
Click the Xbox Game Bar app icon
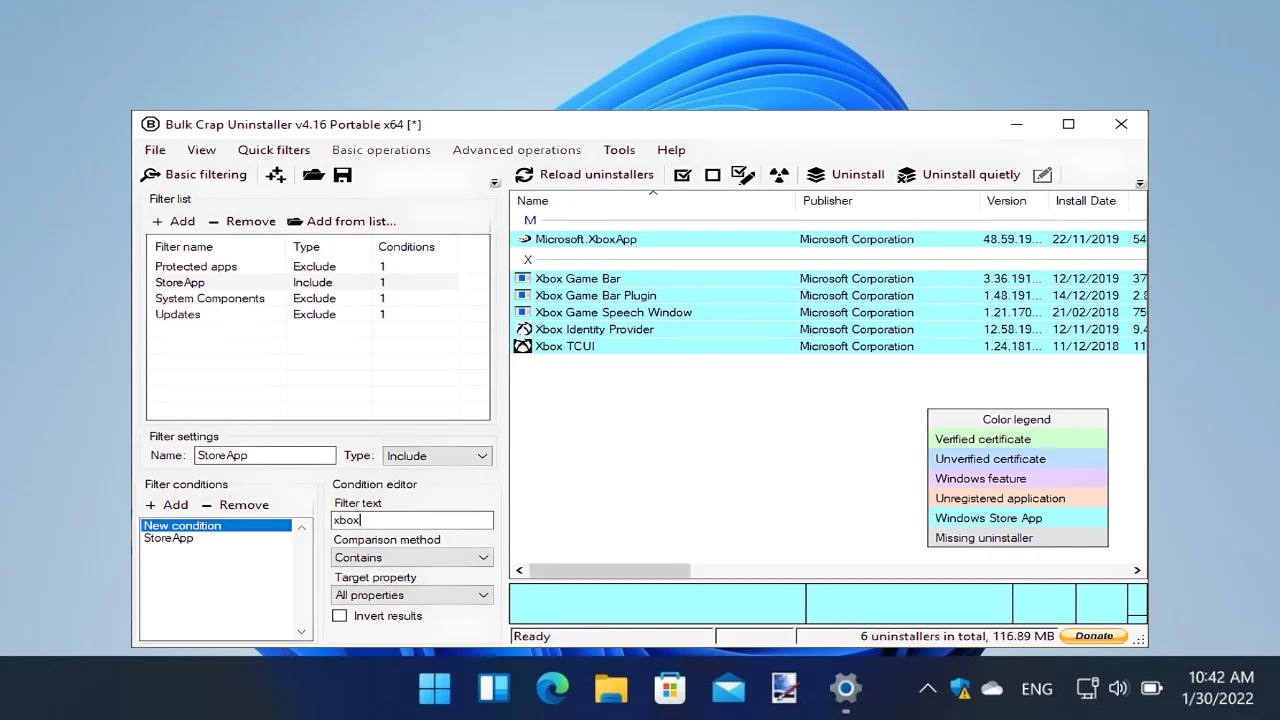(522, 278)
